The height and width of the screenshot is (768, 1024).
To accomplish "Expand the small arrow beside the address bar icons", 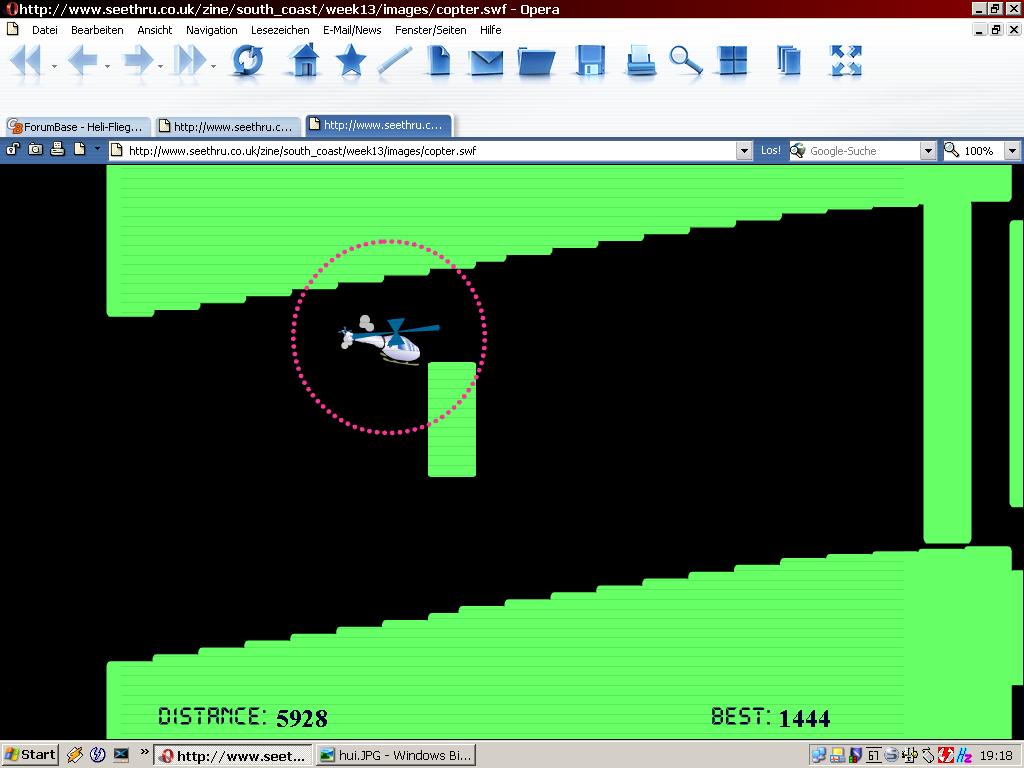I will pyautogui.click(x=97, y=149).
